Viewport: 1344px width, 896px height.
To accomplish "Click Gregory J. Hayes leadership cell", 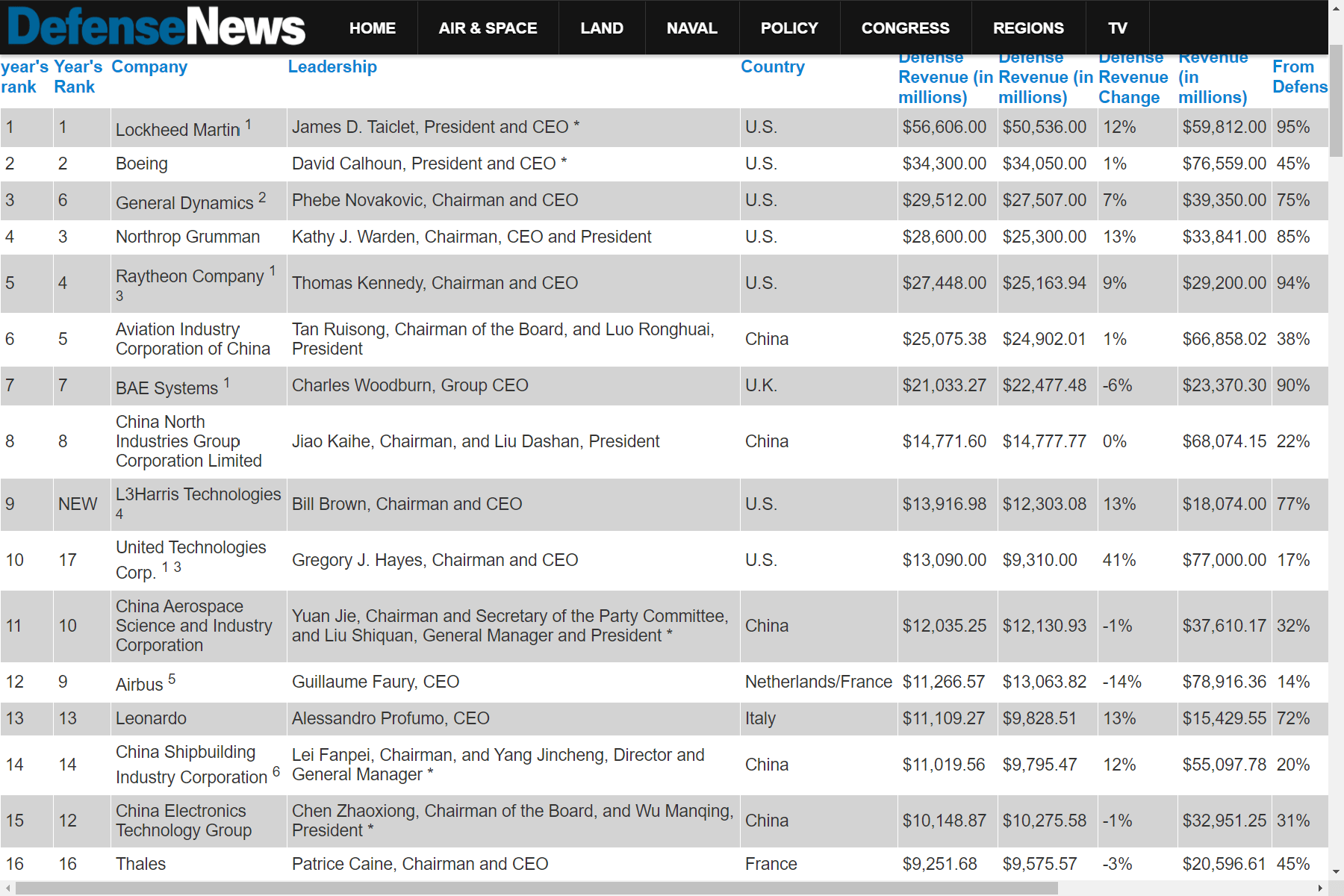I will click(513, 560).
